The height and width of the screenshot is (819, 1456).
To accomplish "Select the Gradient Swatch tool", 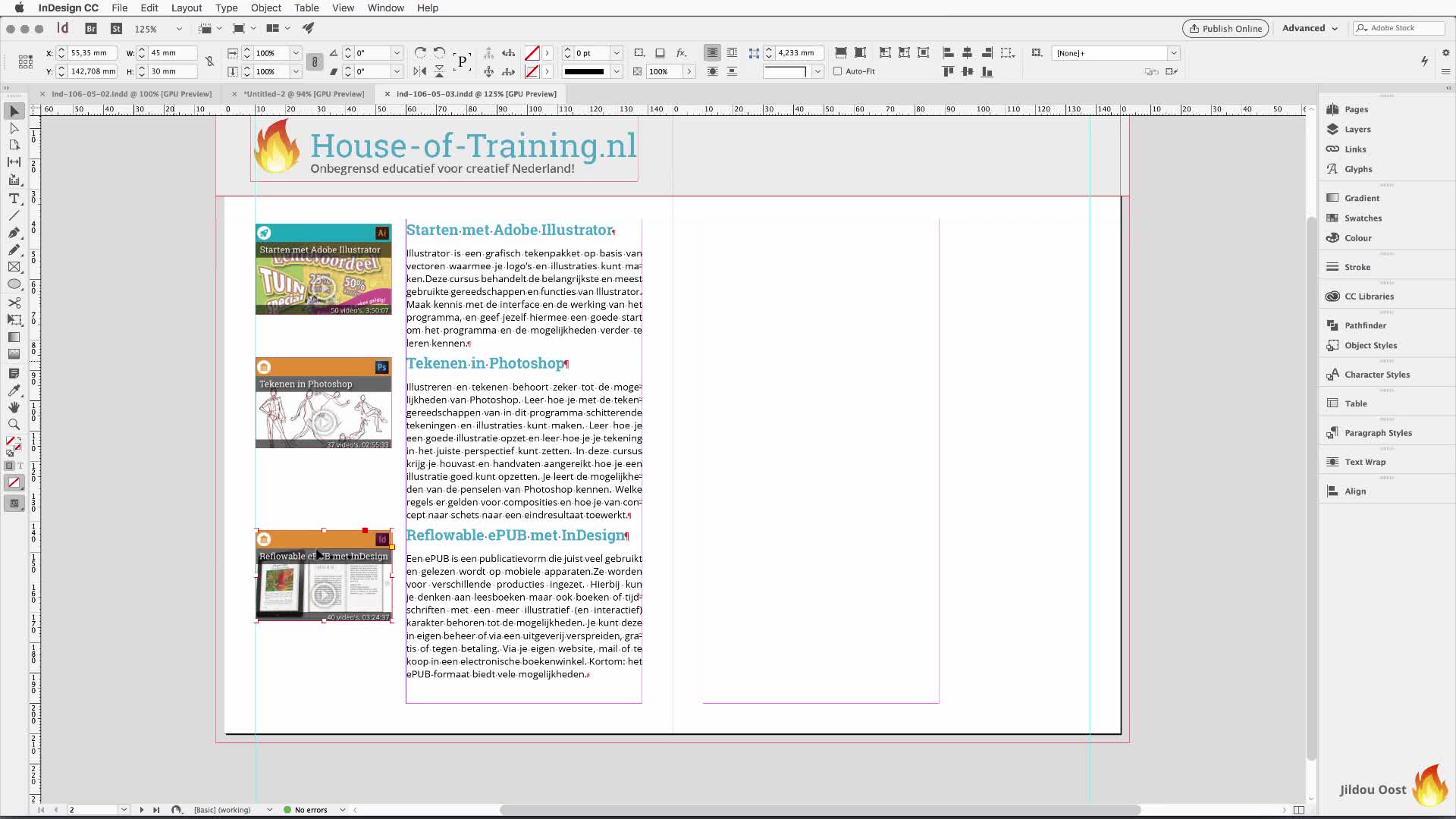I will click(14, 337).
